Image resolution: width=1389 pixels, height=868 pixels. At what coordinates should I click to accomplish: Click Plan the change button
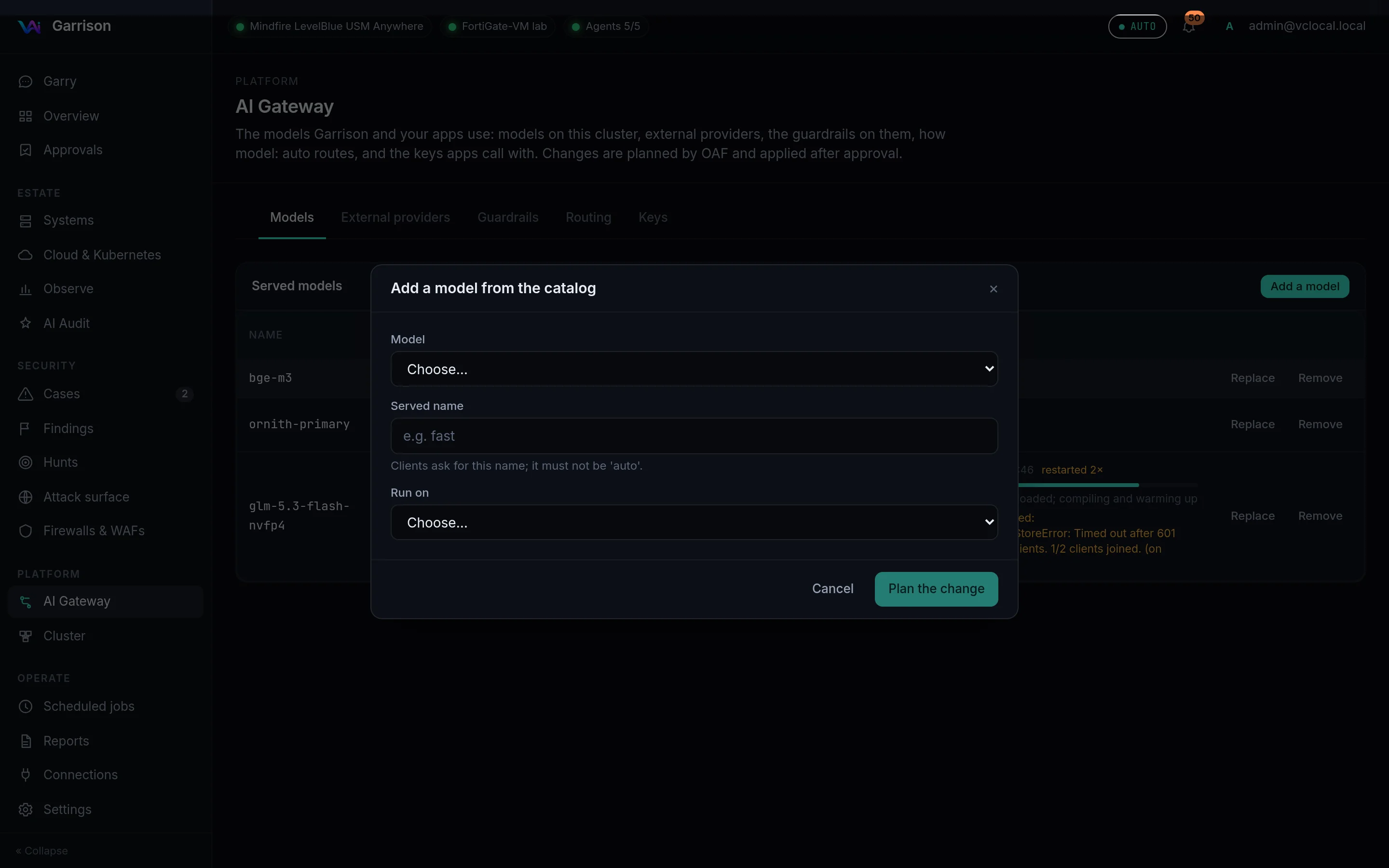(936, 589)
